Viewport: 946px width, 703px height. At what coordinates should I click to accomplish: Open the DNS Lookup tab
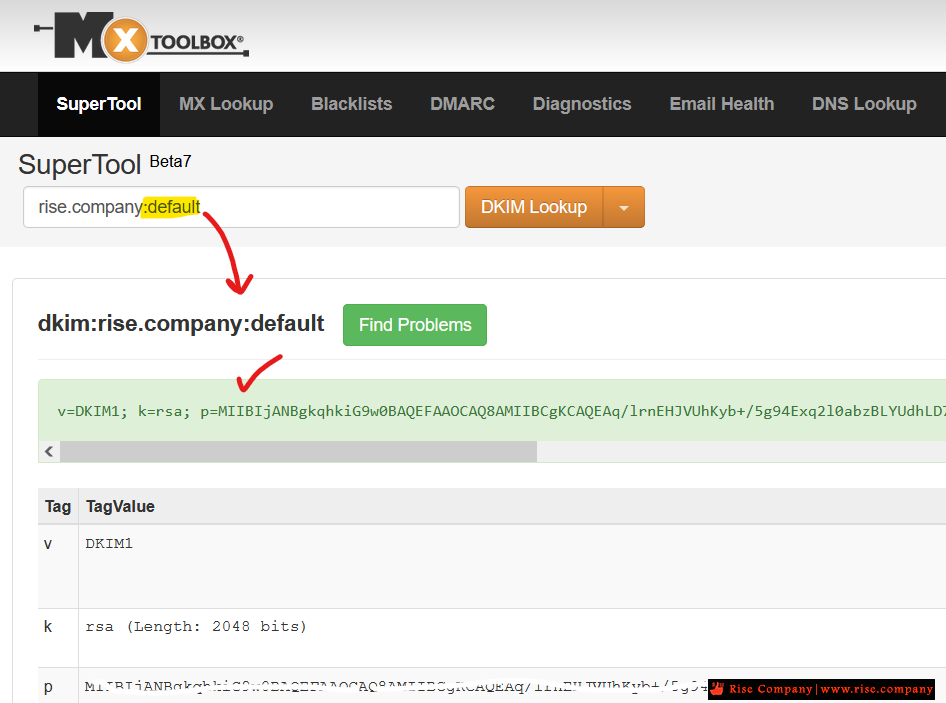pos(864,104)
